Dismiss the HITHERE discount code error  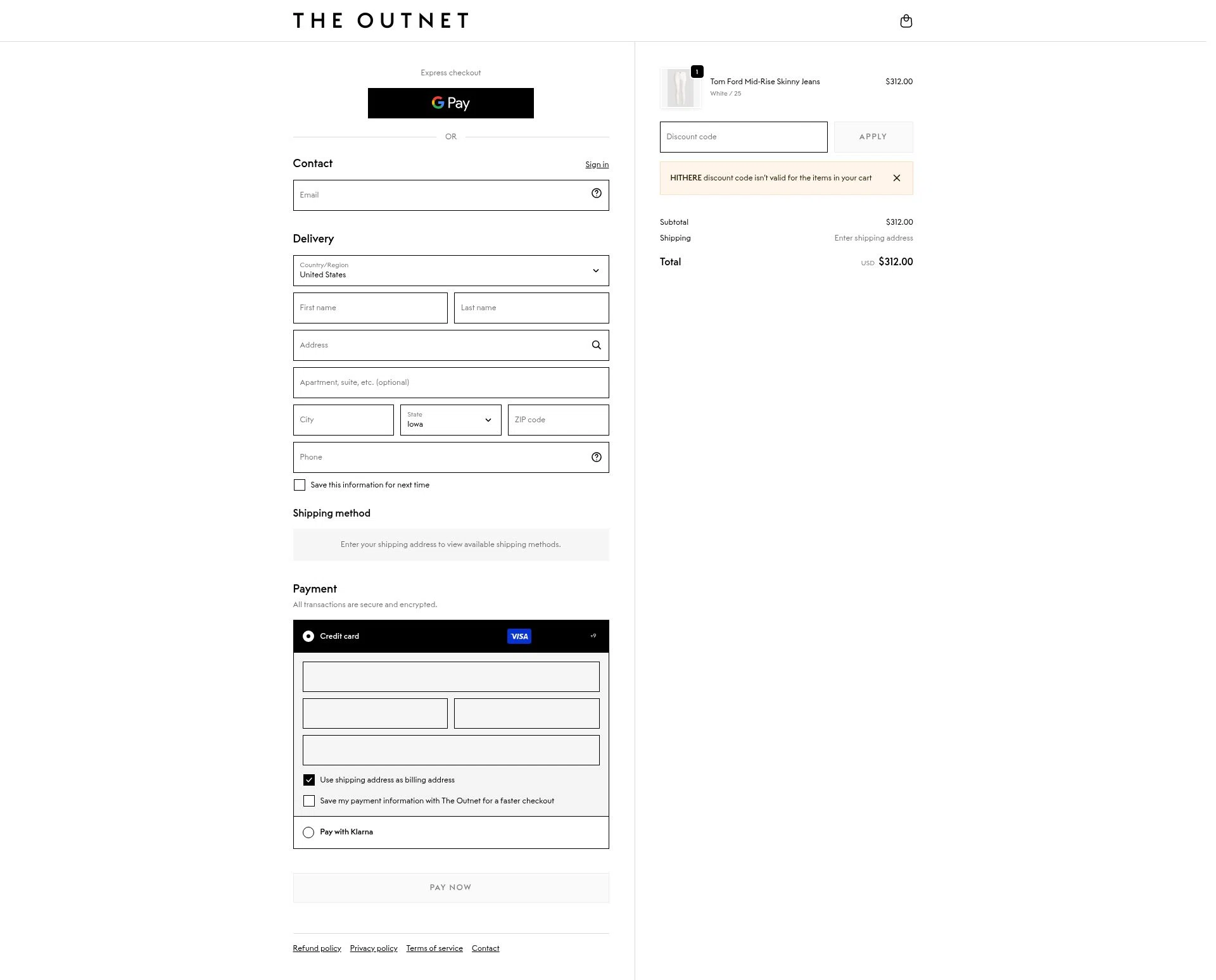point(896,178)
